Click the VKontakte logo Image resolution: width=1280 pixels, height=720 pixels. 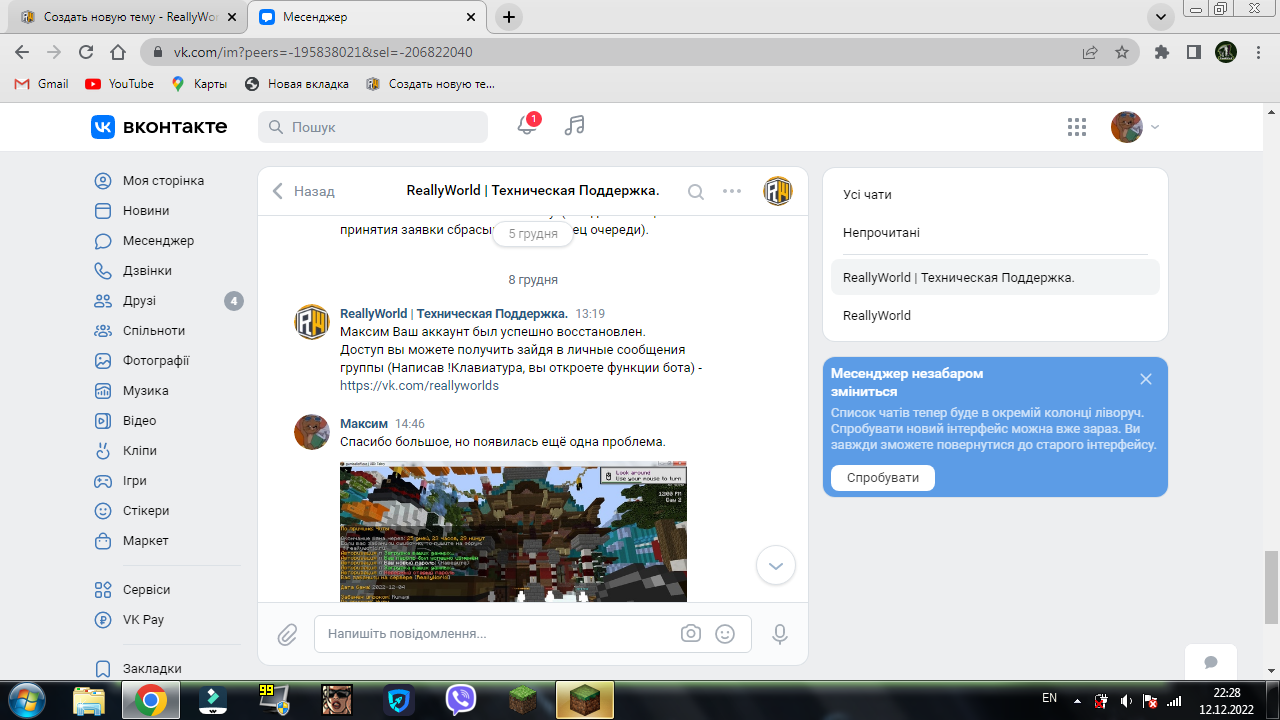point(159,127)
